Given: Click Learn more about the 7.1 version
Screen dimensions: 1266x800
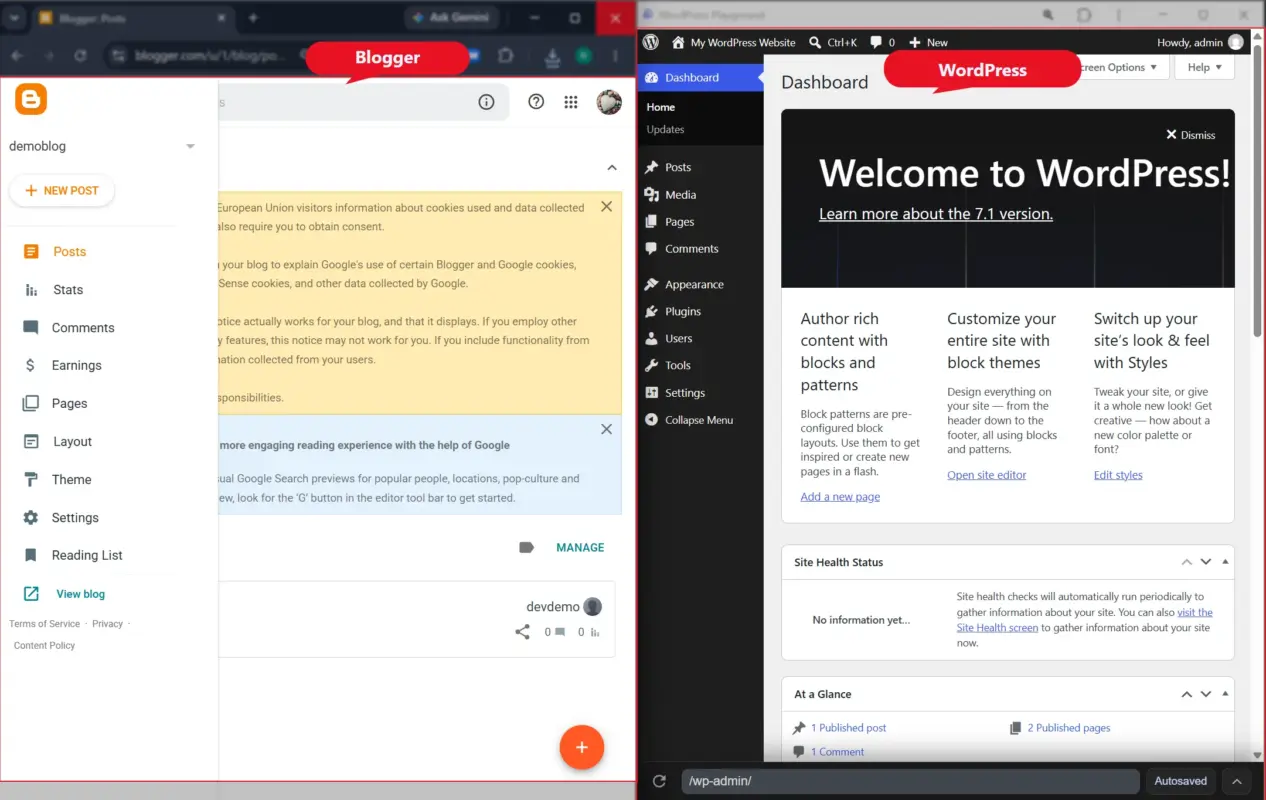Looking at the screenshot, I should [x=936, y=214].
